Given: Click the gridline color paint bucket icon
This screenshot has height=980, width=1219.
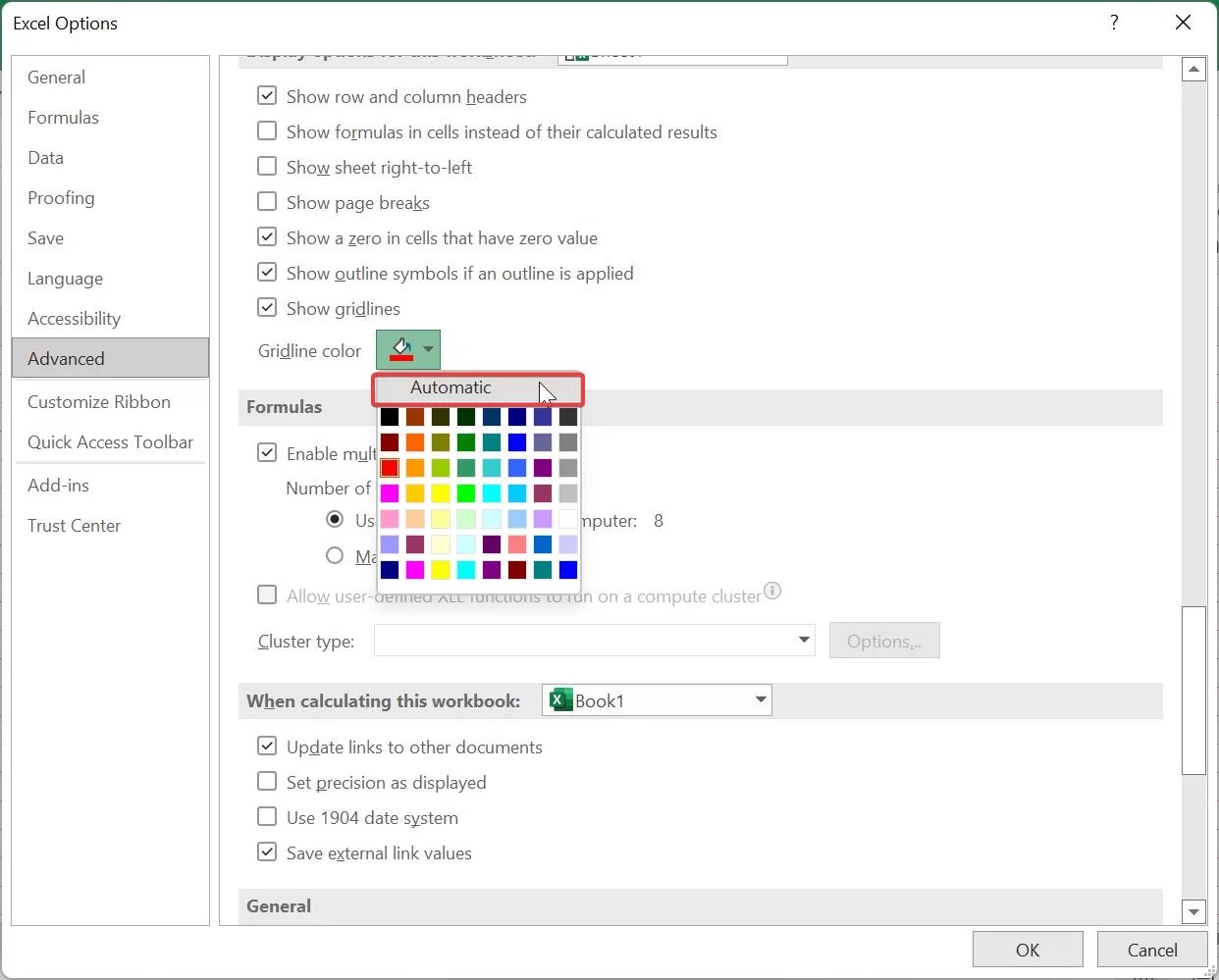Looking at the screenshot, I should (x=401, y=349).
